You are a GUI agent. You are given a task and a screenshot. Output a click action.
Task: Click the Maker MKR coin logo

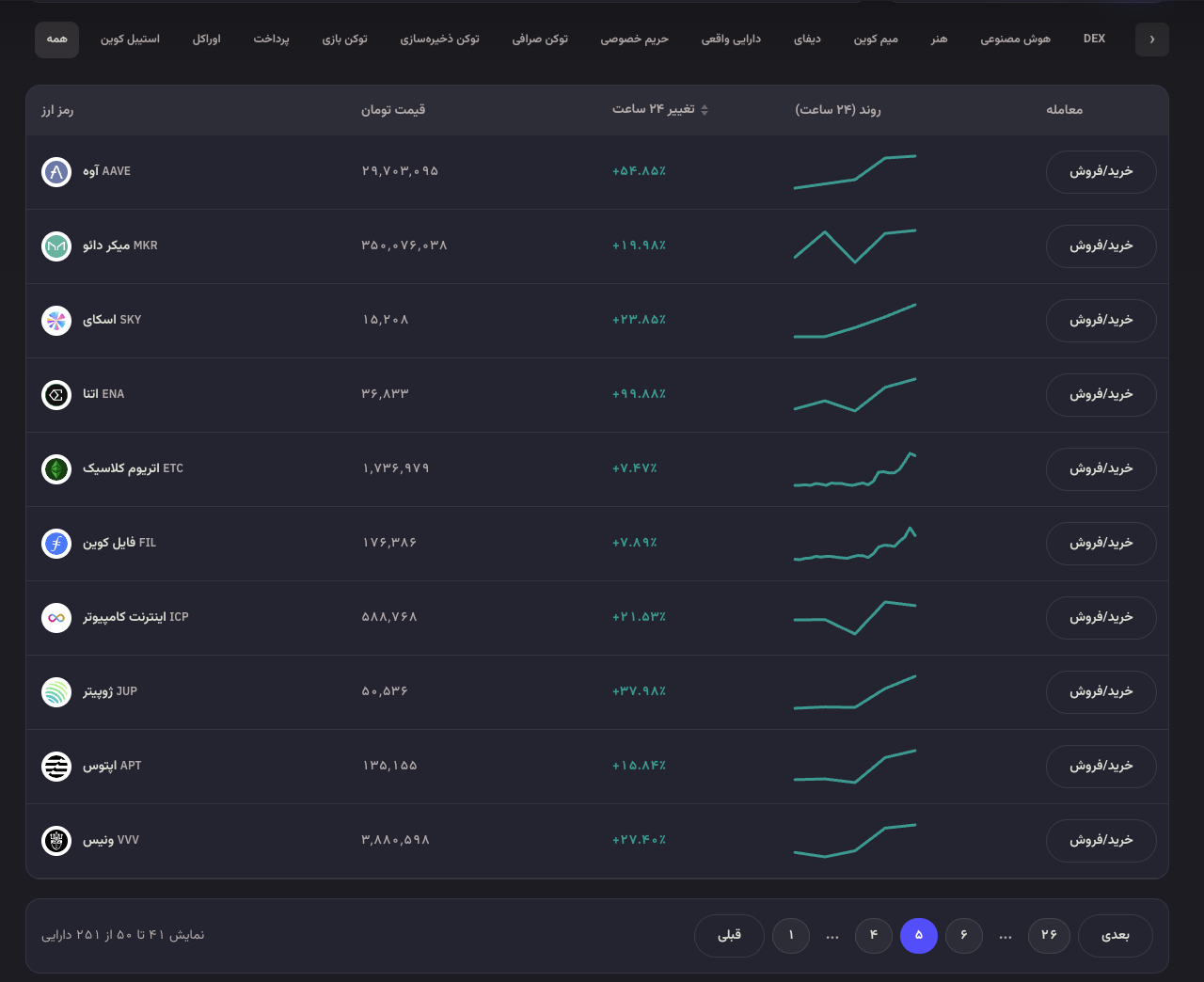(x=56, y=246)
